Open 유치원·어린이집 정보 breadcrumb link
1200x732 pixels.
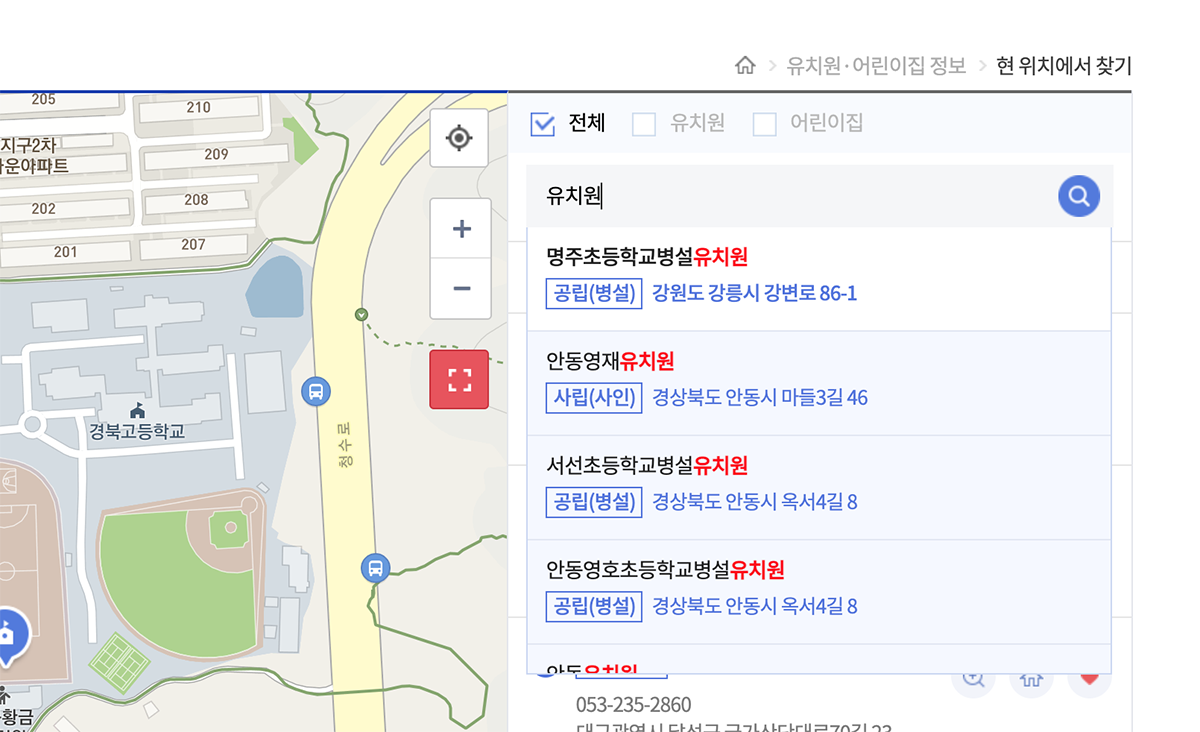click(876, 66)
